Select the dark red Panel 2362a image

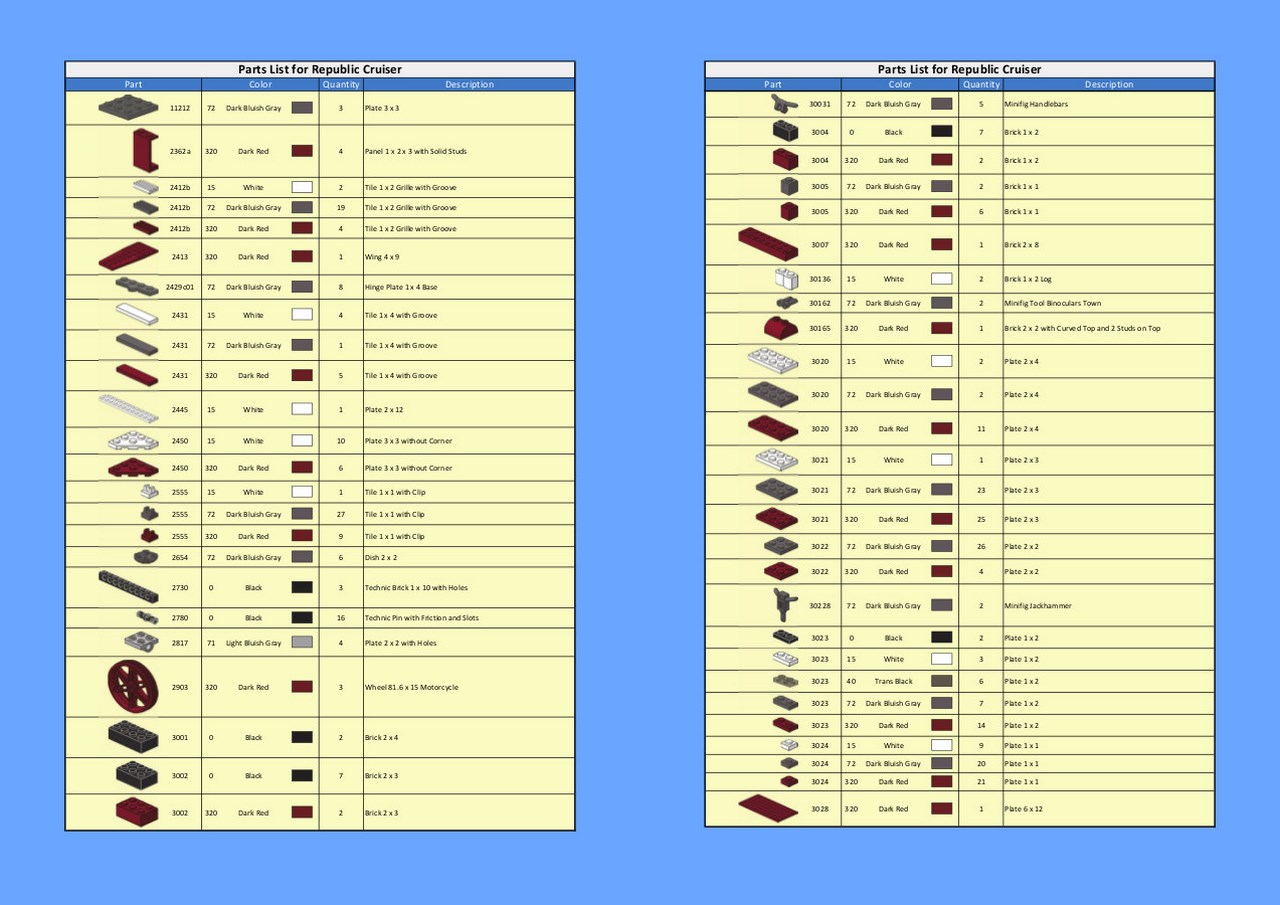pos(146,151)
